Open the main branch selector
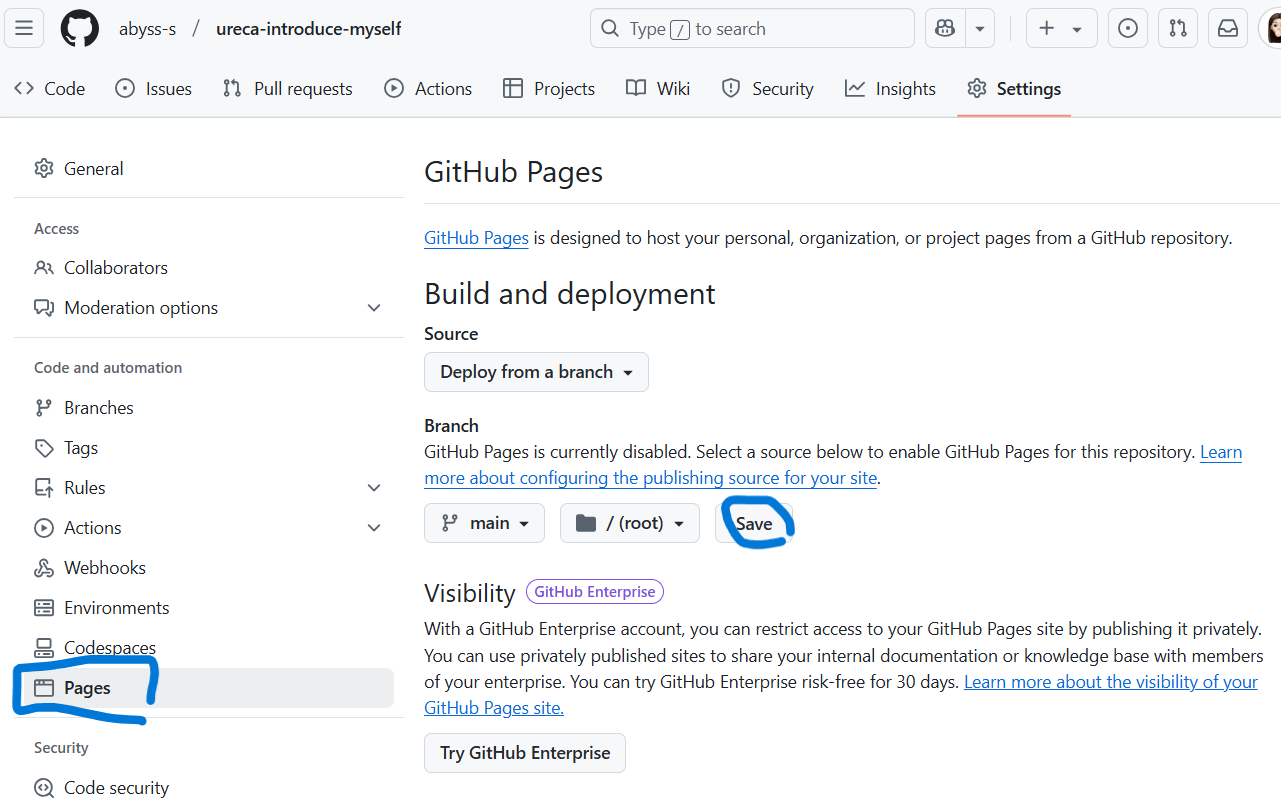 pyautogui.click(x=484, y=523)
